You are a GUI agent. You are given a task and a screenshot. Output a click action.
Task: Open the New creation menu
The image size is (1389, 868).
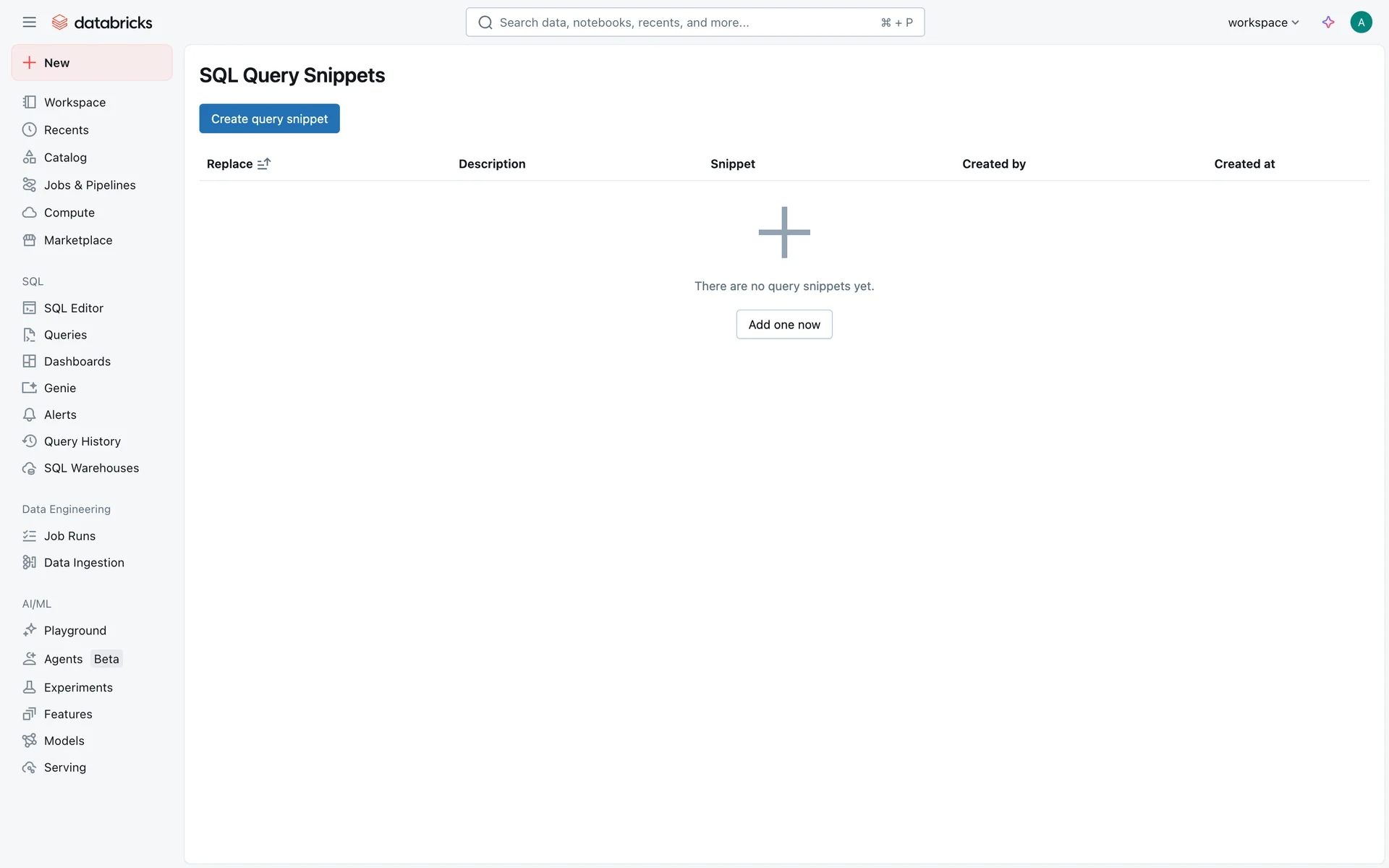pyautogui.click(x=92, y=63)
